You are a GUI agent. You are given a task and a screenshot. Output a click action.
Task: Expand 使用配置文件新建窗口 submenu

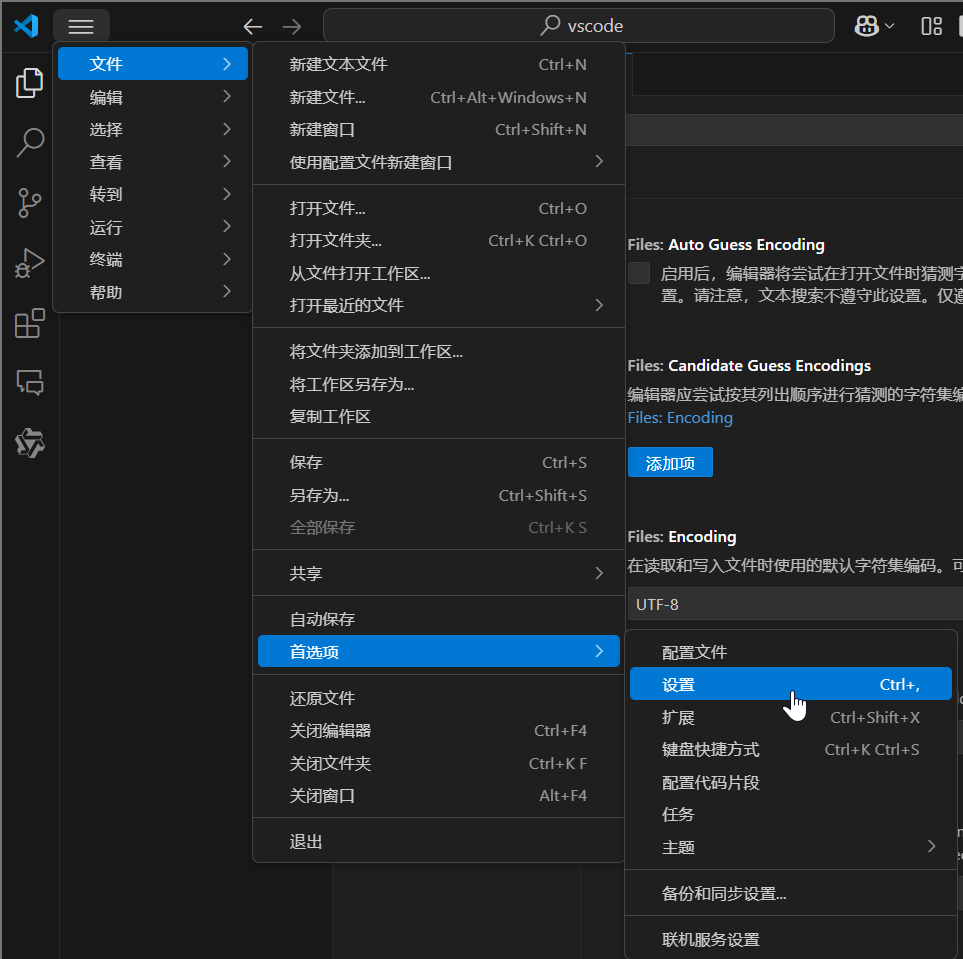click(x=439, y=162)
